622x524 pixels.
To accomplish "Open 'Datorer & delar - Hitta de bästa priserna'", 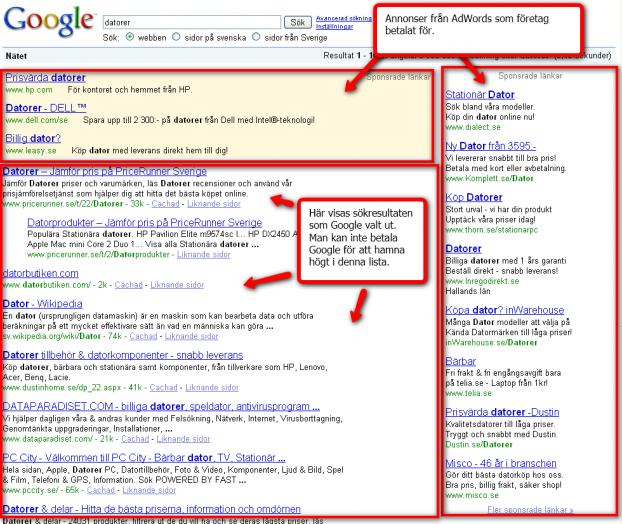I will tap(152, 509).
